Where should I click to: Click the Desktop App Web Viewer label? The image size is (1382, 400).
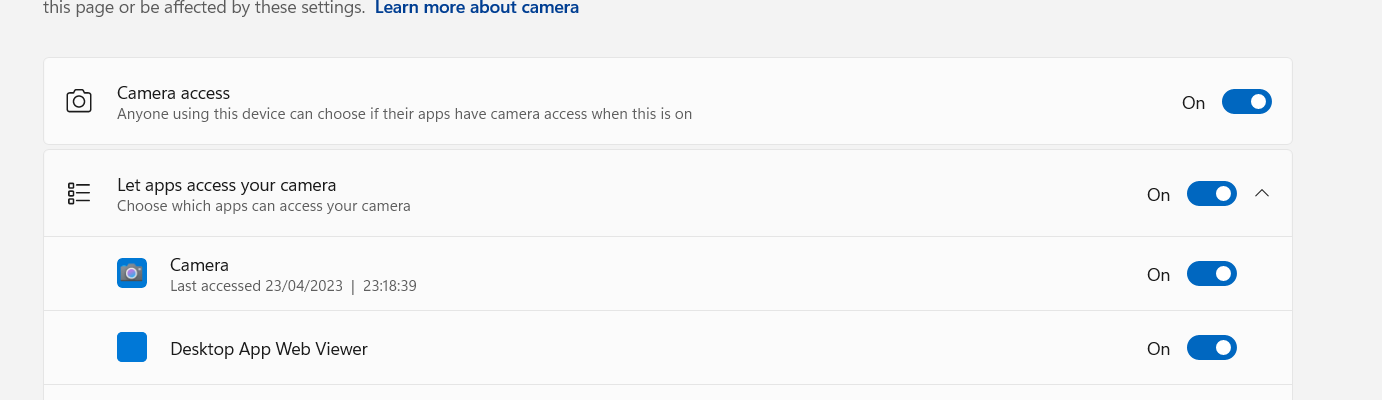point(269,349)
